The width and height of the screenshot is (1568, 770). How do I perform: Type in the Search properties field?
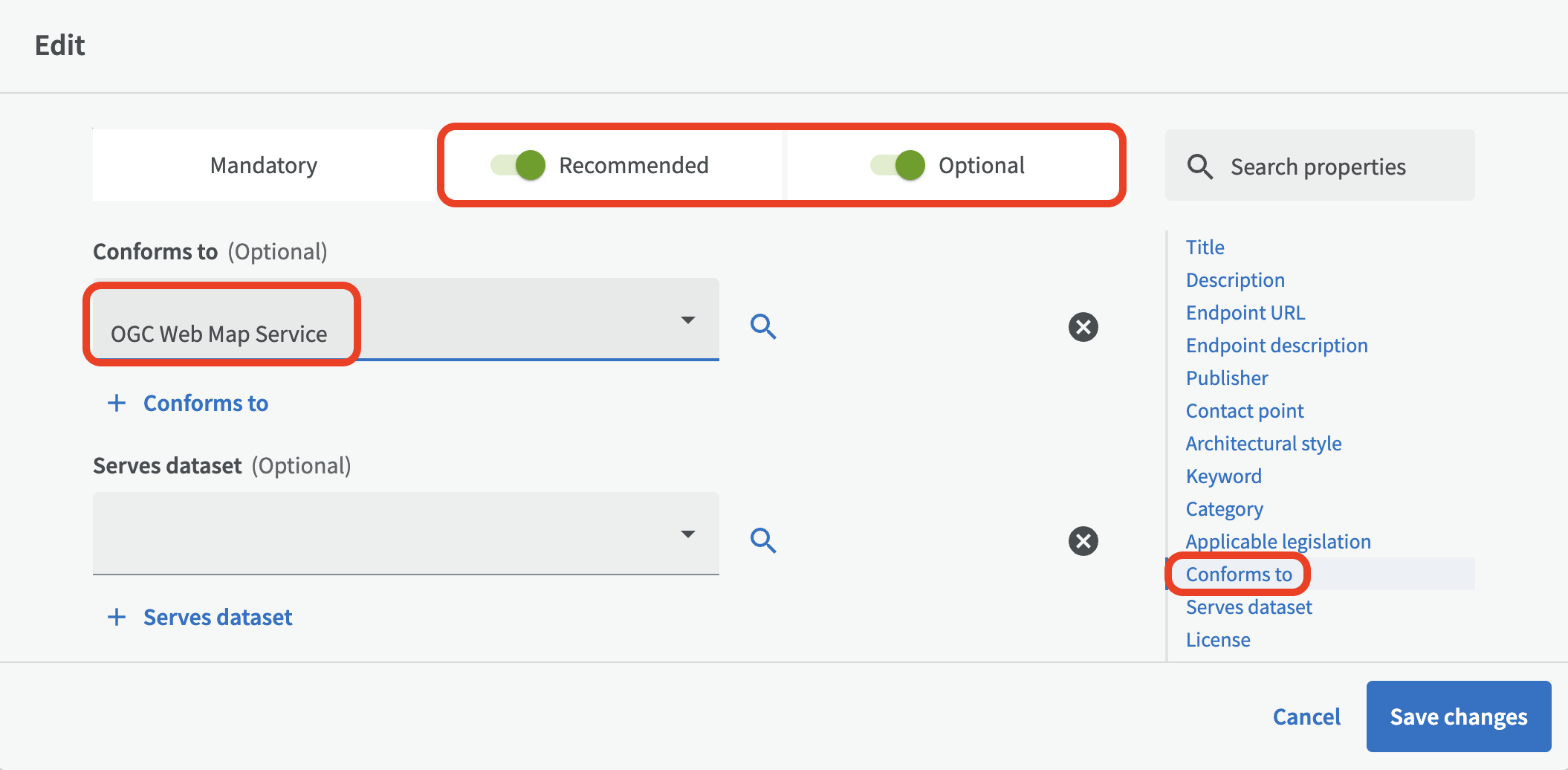click(1330, 166)
